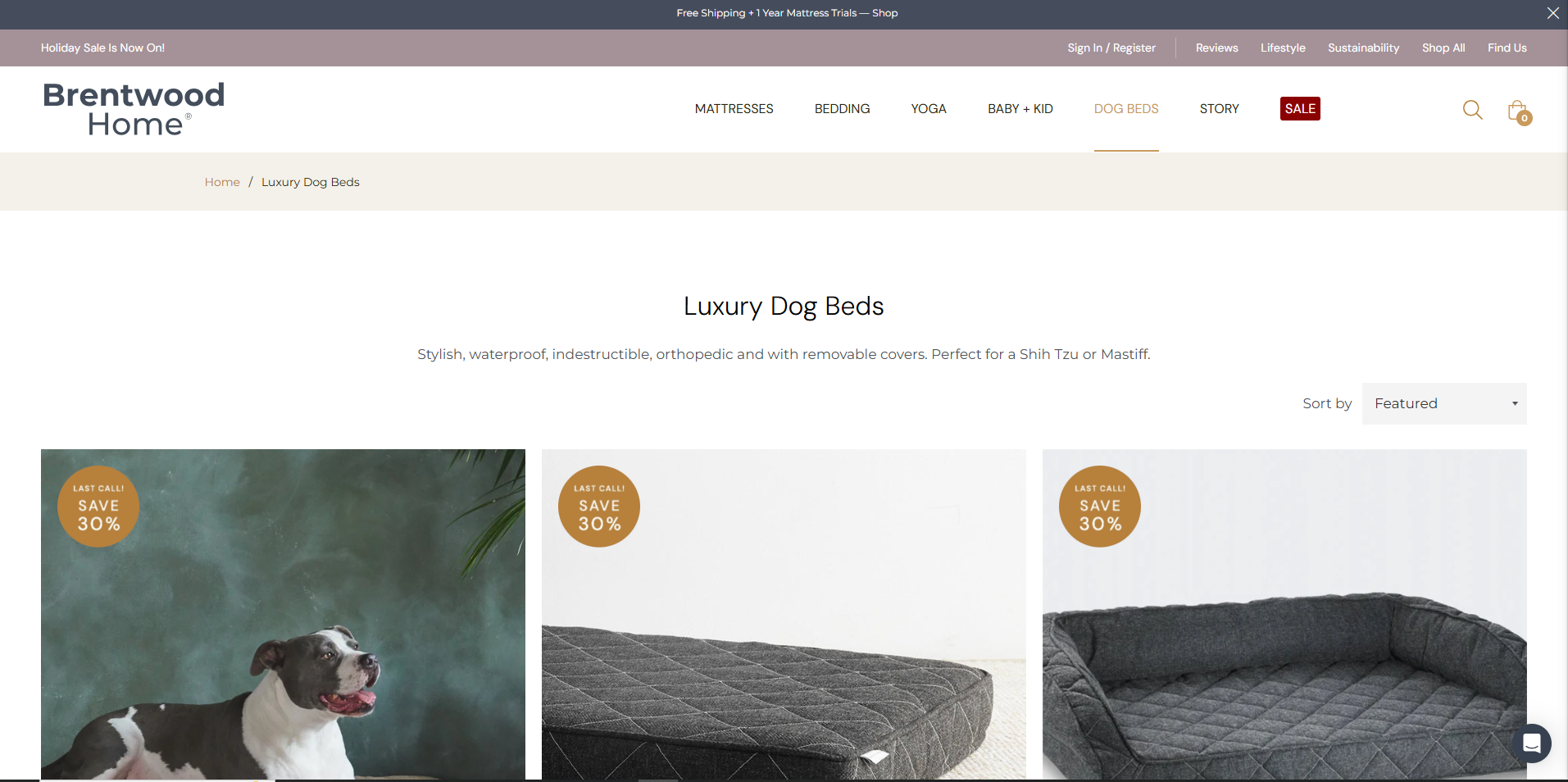Go to Sign In / Register

(1111, 48)
